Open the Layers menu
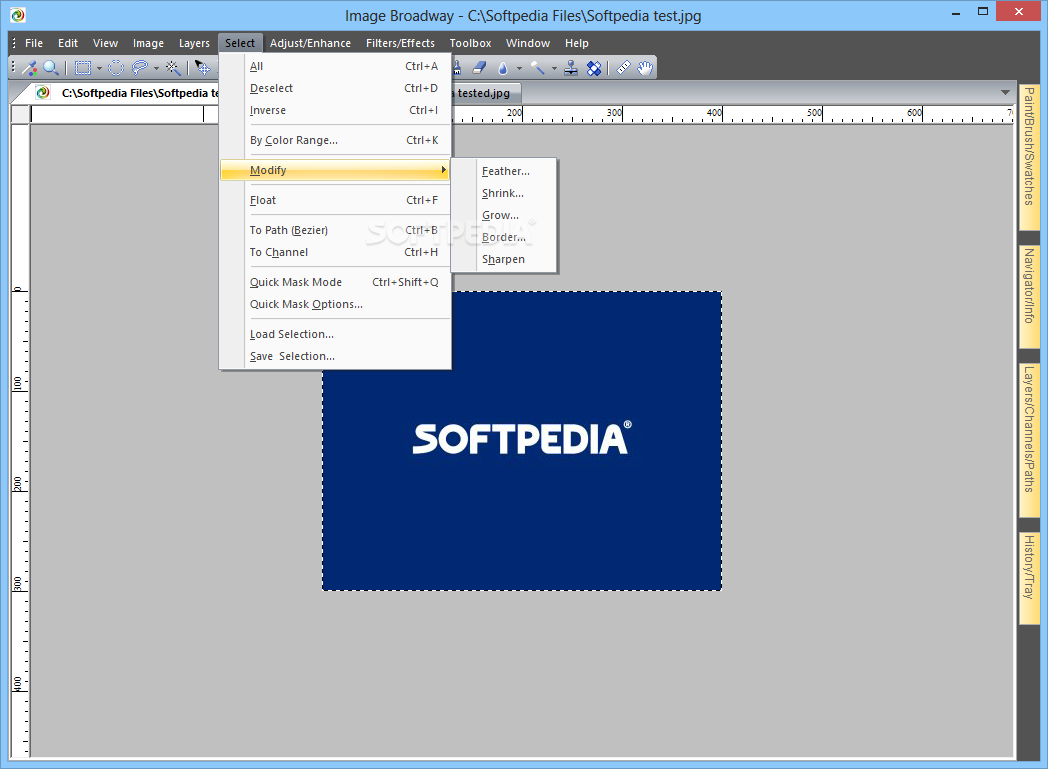This screenshot has height=769, width=1048. (194, 43)
